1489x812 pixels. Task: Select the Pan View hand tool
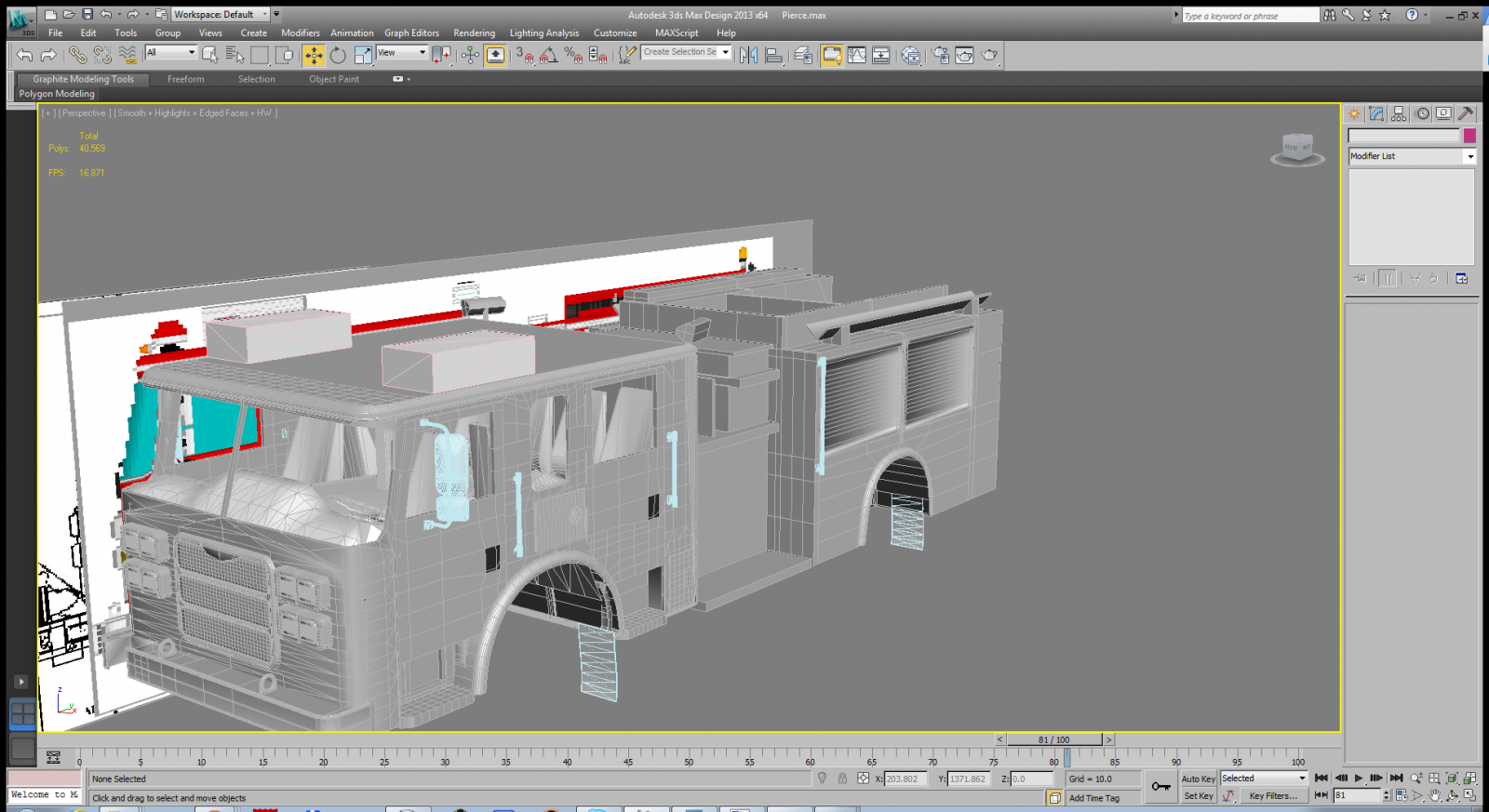click(1435, 795)
